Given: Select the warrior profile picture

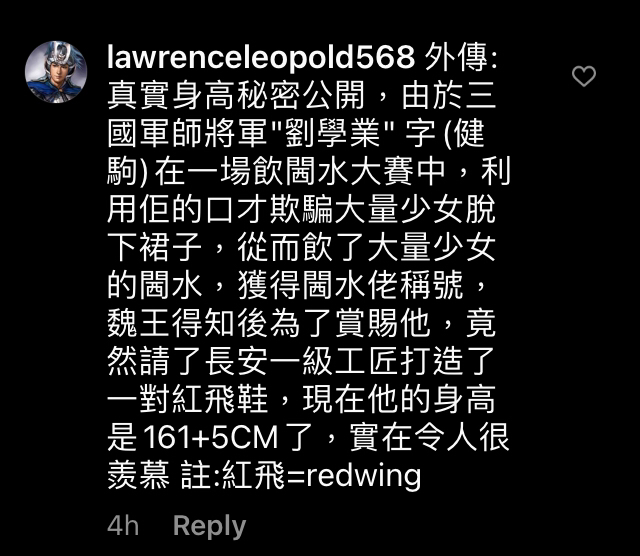Looking at the screenshot, I should click(56, 72).
